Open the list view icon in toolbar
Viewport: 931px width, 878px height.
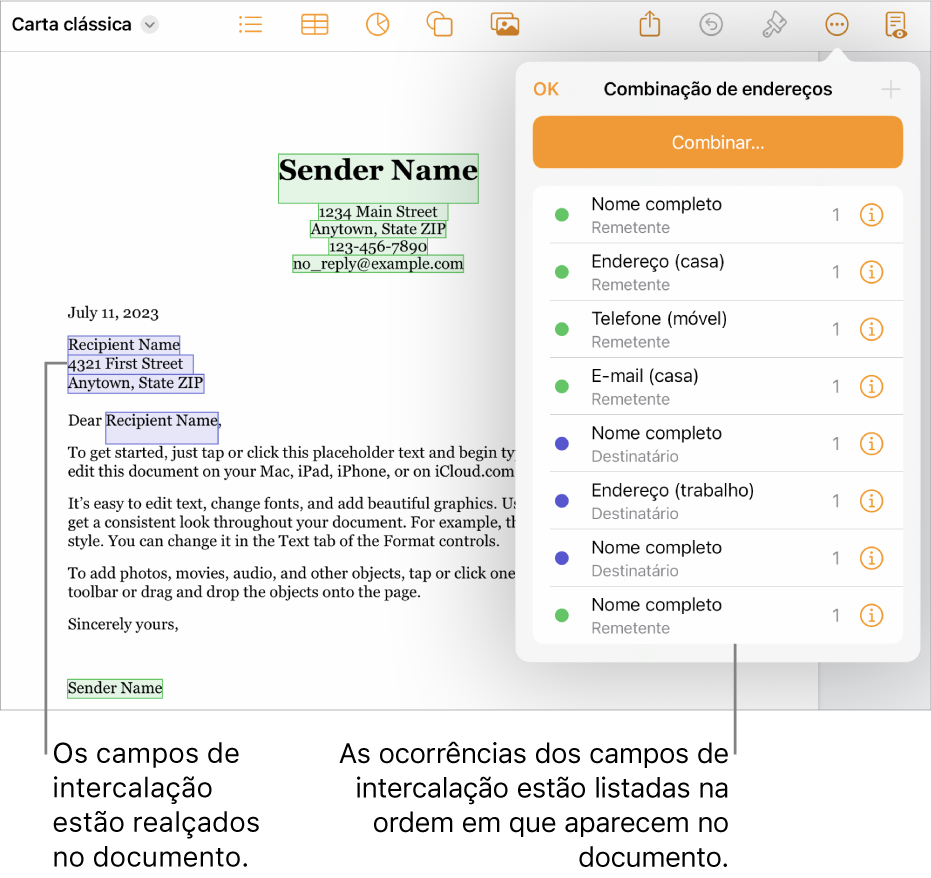[251, 25]
